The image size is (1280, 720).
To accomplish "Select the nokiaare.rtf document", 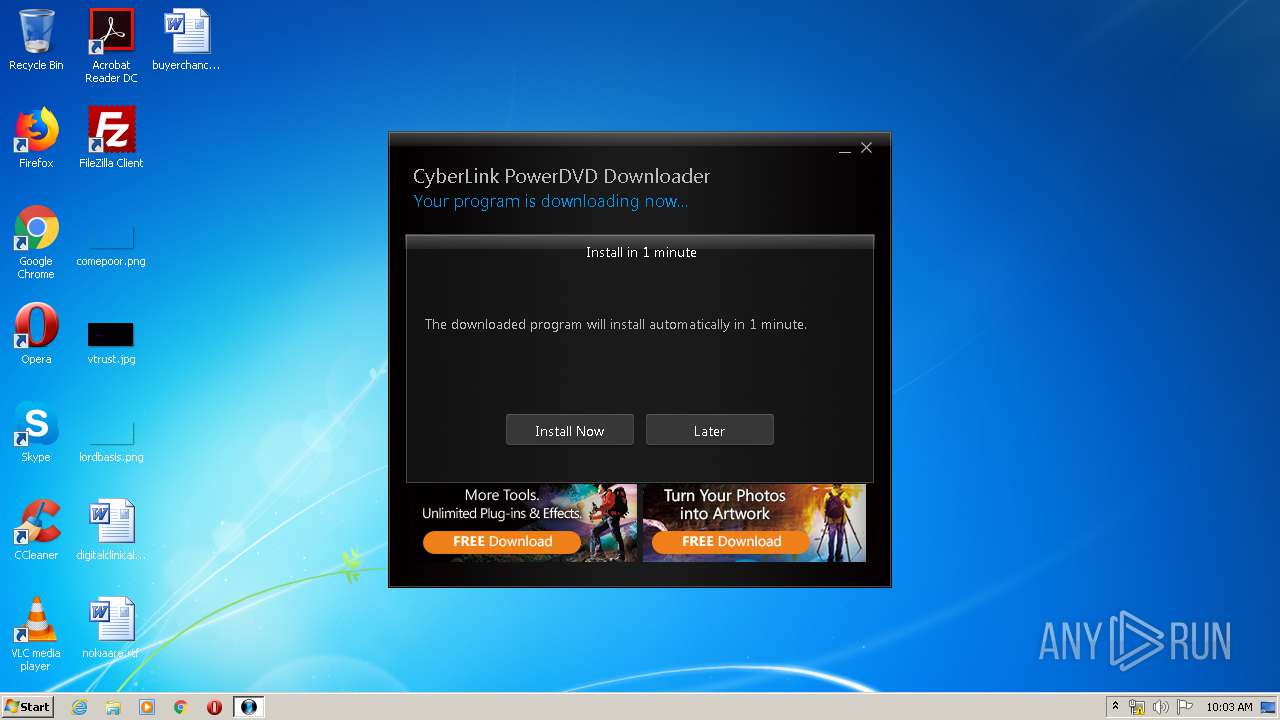I will (111, 628).
